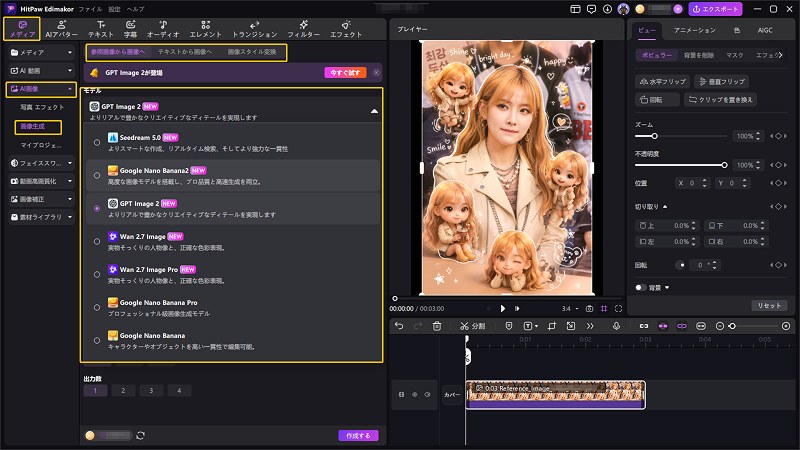800x450 pixels.
Task: Show more timeline tools with double chevron
Action: coord(590,326)
